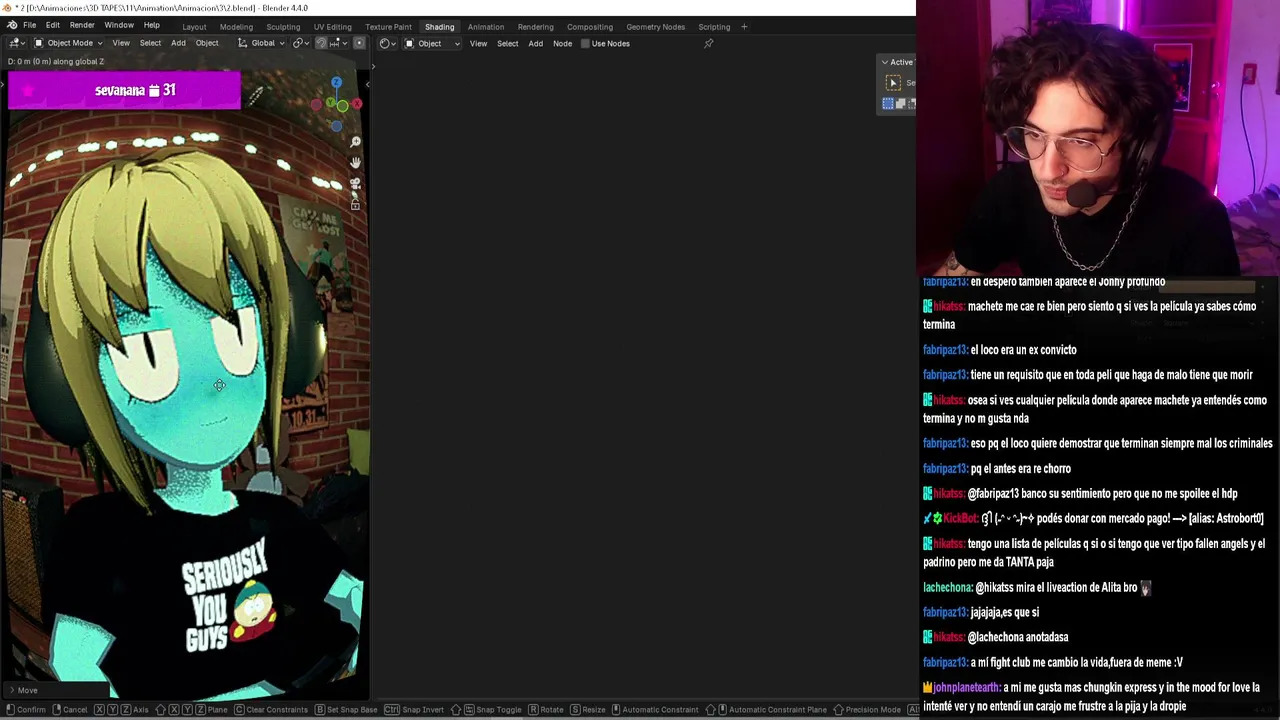
Task: Open the Global transform orientation dropdown
Action: coord(261,43)
